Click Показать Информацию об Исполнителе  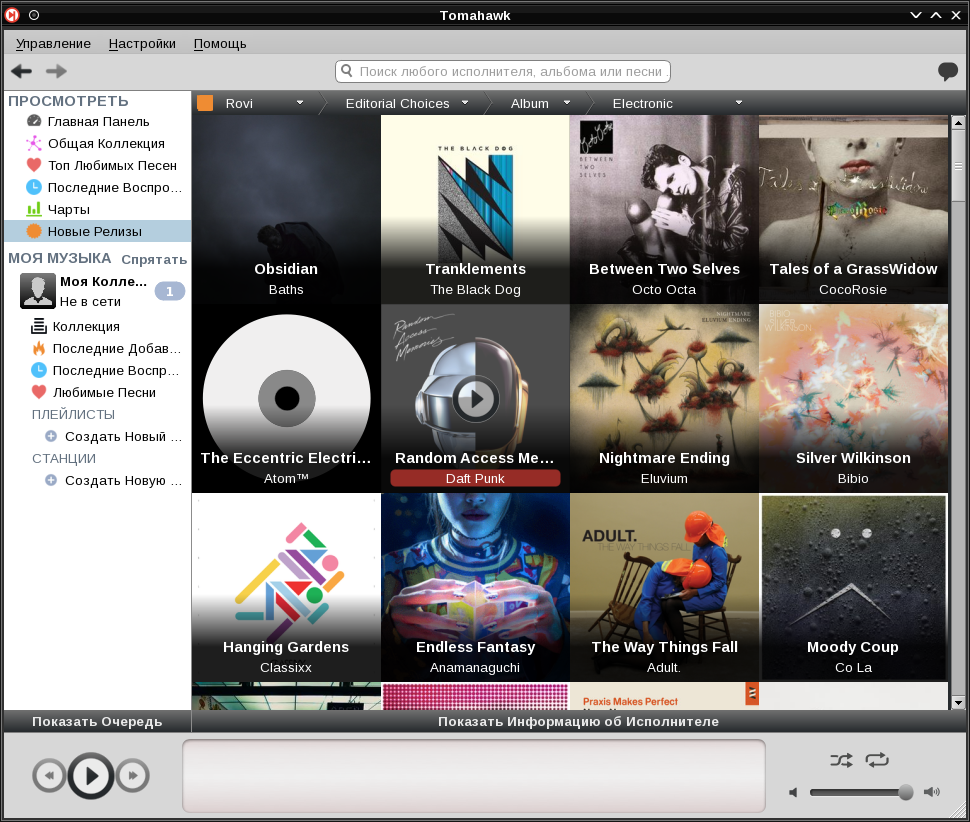(x=578, y=721)
